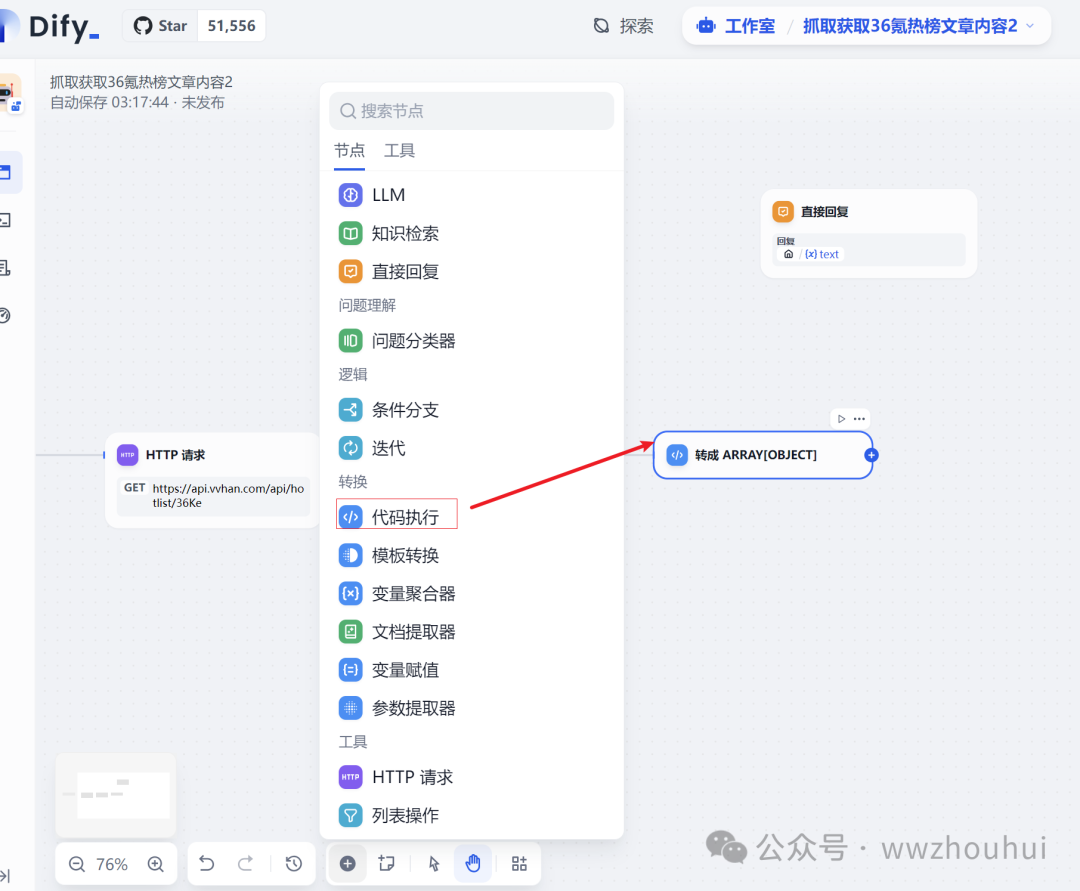Image resolution: width=1080 pixels, height=891 pixels.
Task: Click the canvas minimap thumbnail
Action: pos(116,795)
